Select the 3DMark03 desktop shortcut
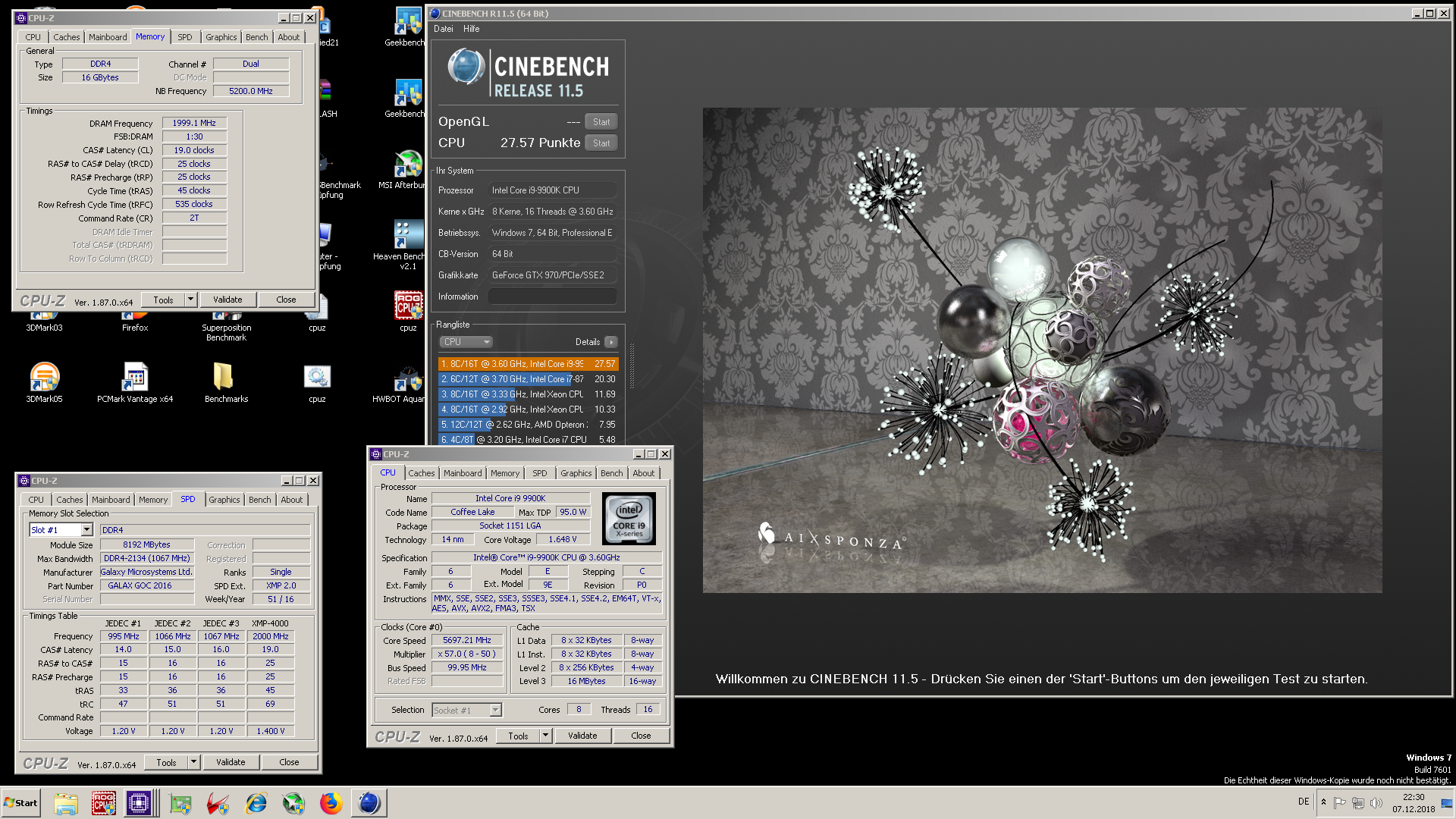Screen dimensions: 1456x819 point(45,323)
